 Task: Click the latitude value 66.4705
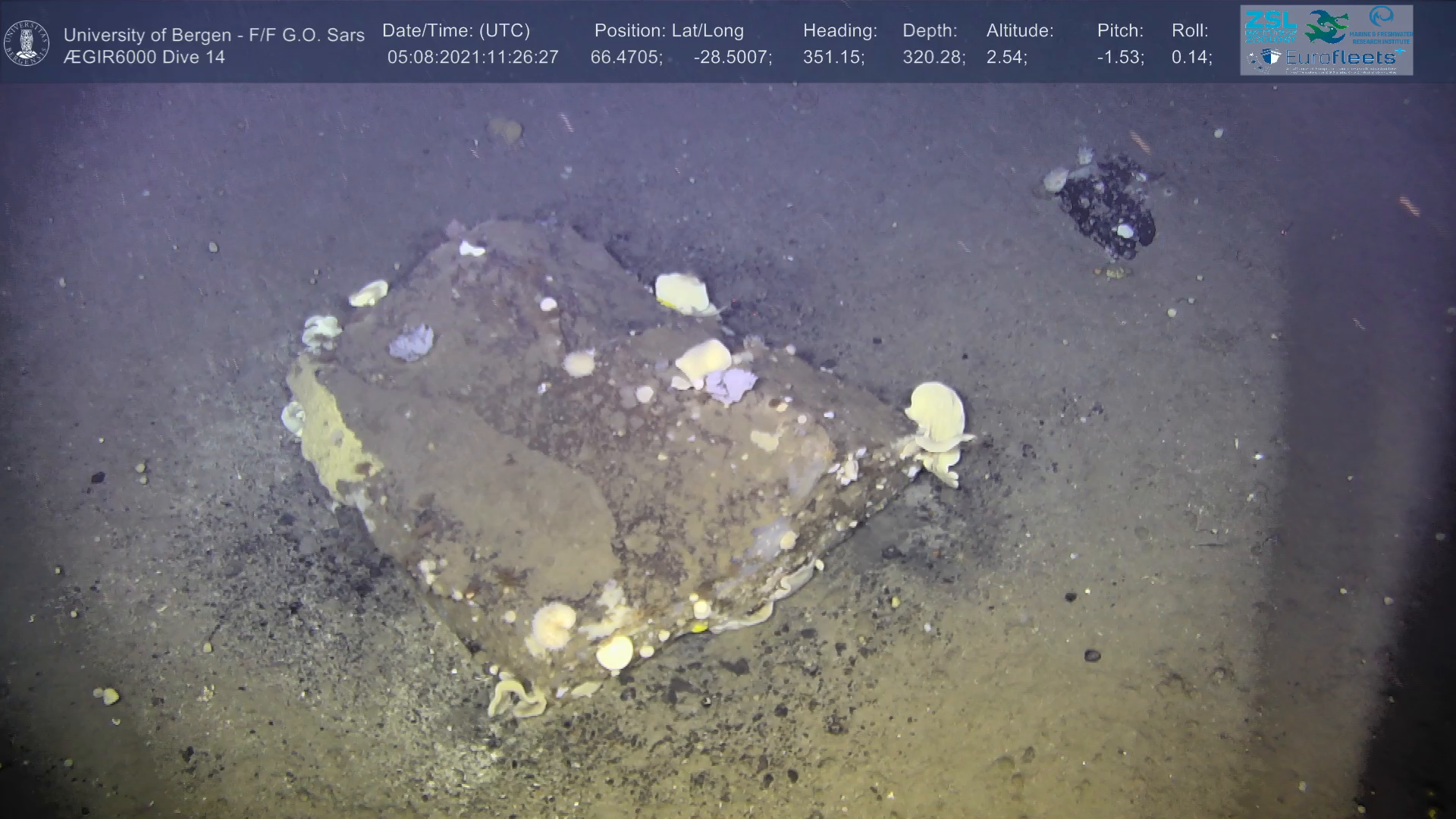(626, 58)
